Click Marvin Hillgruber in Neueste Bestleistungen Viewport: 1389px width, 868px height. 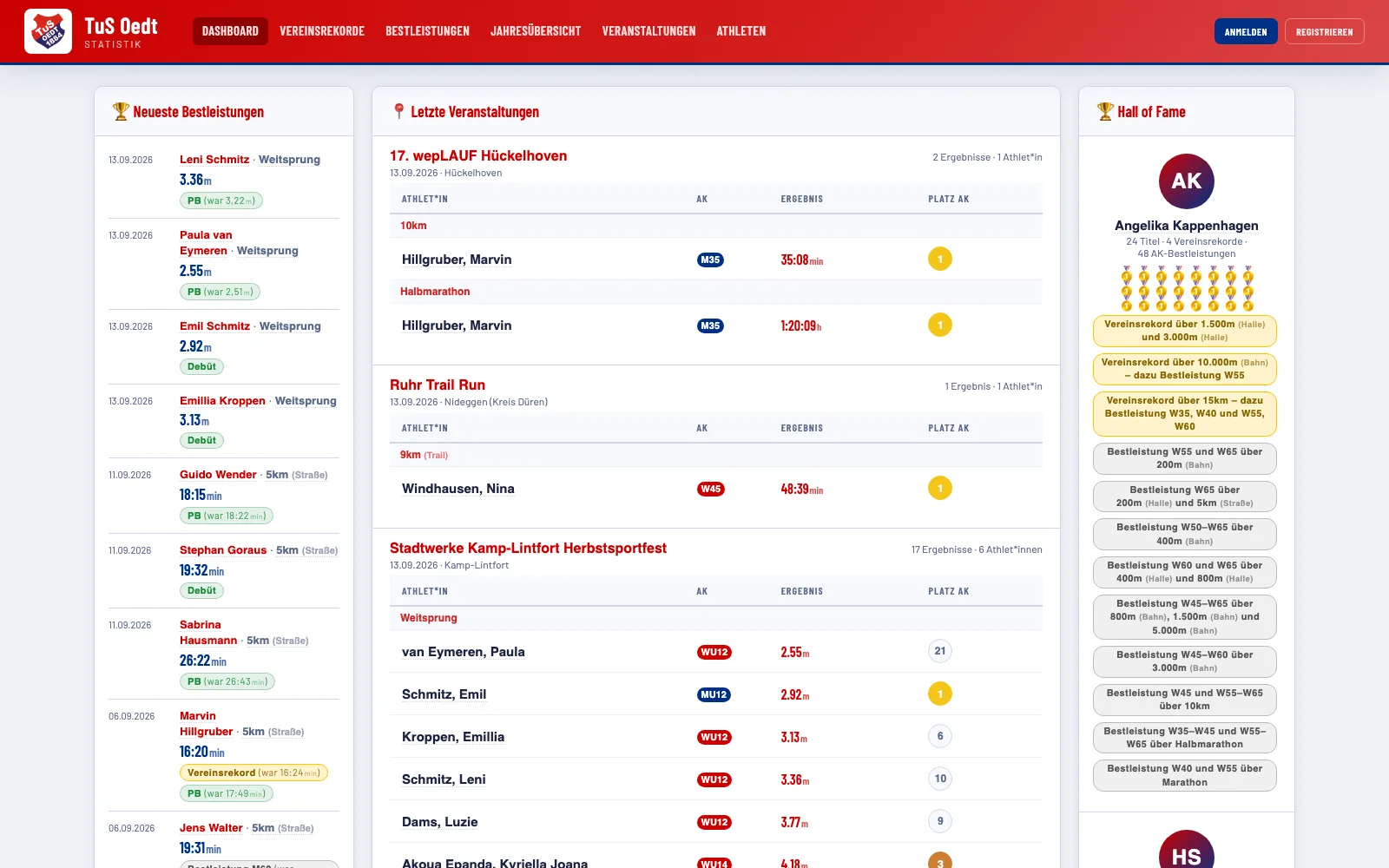click(x=206, y=724)
